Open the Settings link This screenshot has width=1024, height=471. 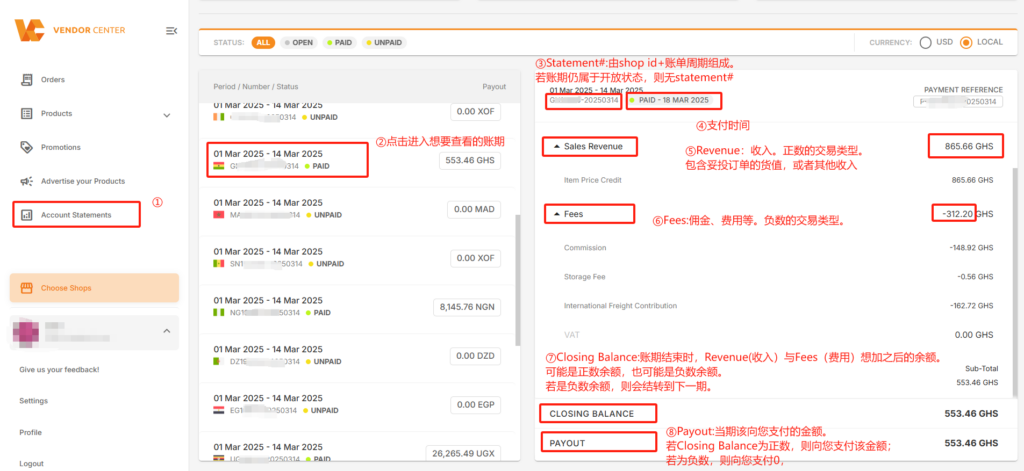pyautogui.click(x=34, y=401)
